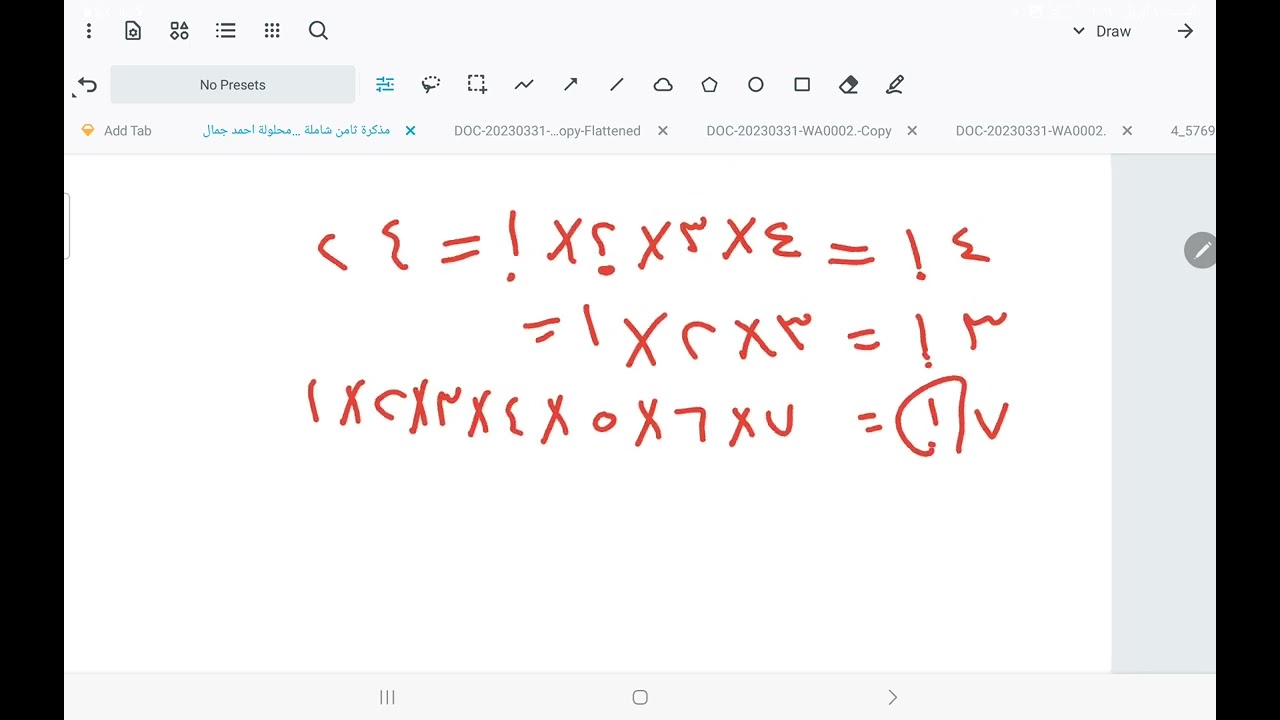Click Add Tab button

click(x=116, y=131)
